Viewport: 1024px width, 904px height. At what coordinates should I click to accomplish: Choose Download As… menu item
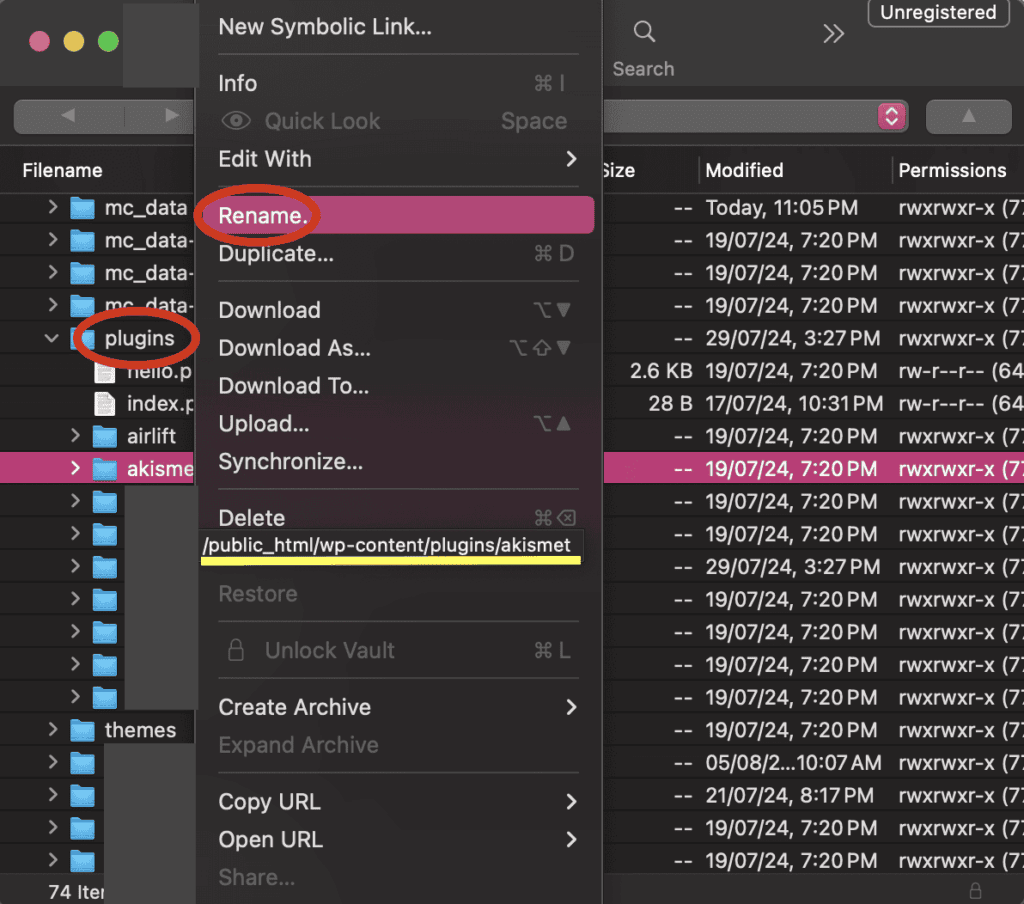click(x=398, y=348)
